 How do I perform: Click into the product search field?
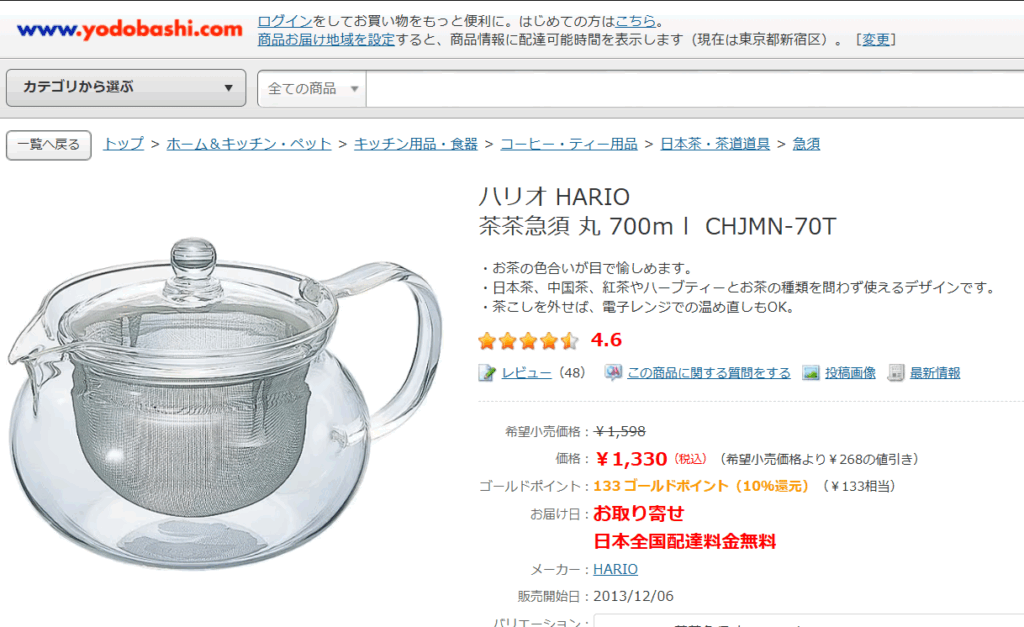pos(695,88)
